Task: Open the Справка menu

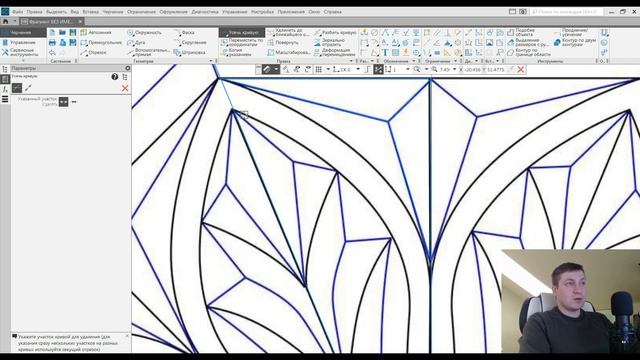Action: [333, 12]
